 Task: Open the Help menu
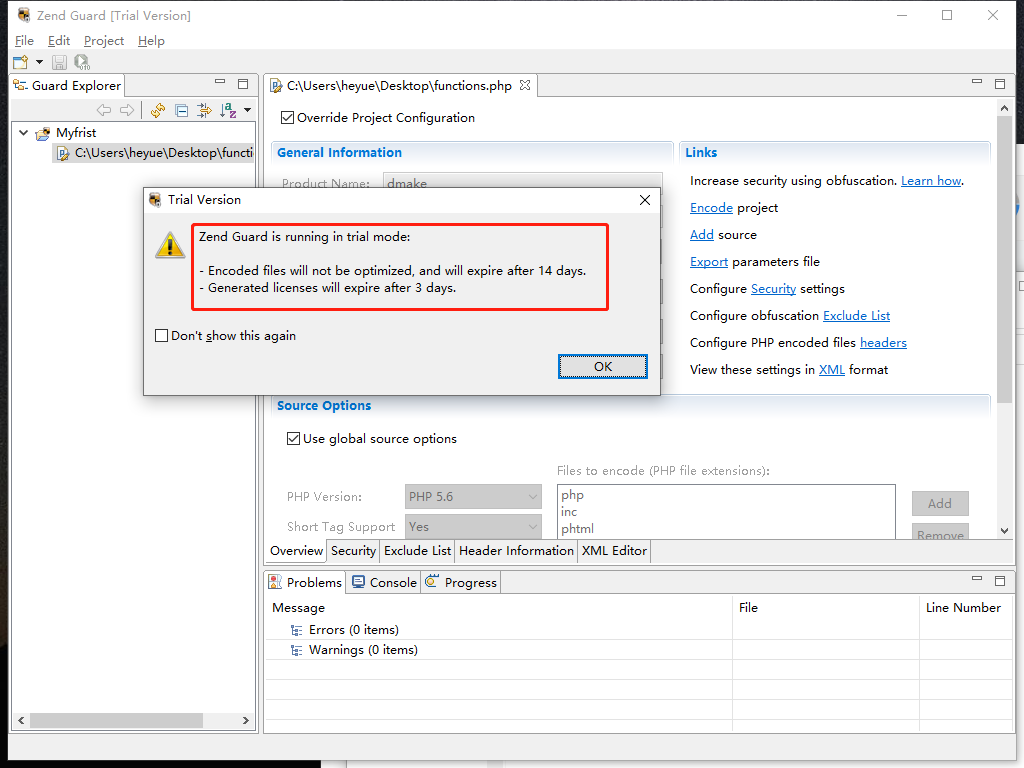pyautogui.click(x=151, y=40)
